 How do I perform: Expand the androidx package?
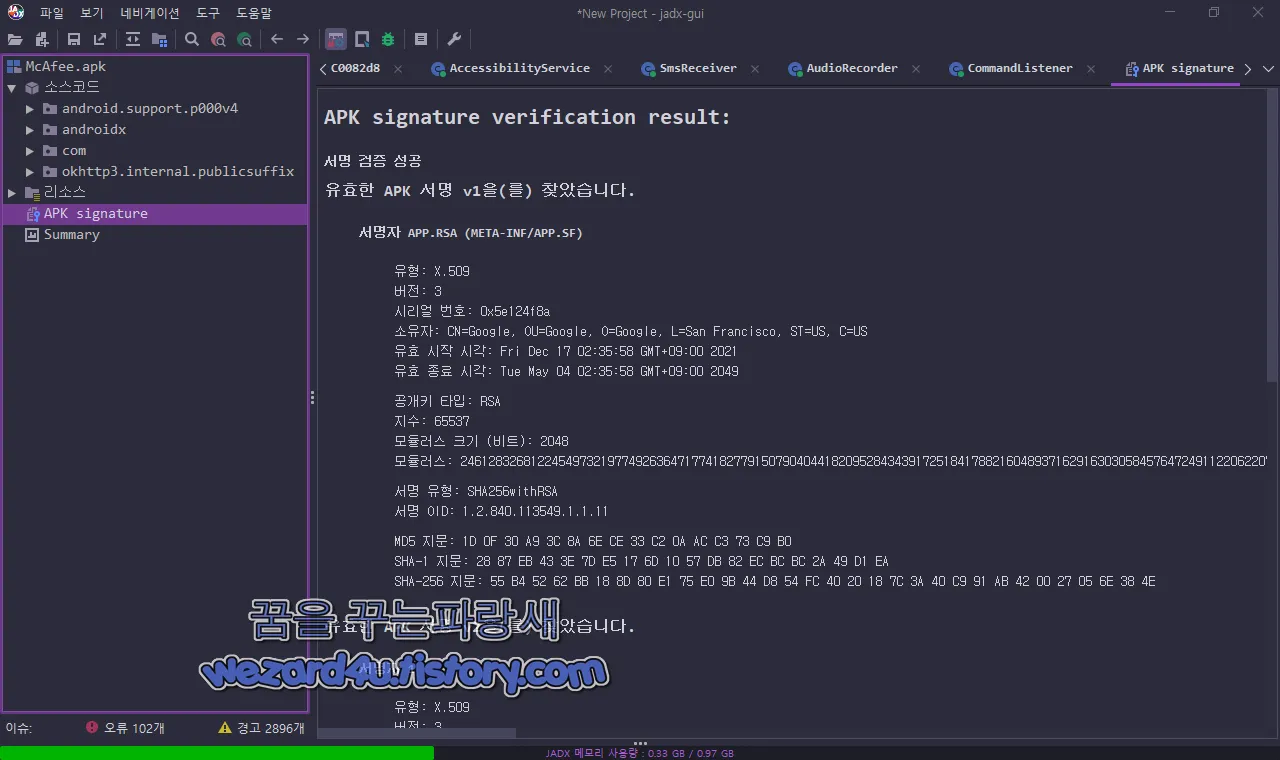(30, 129)
